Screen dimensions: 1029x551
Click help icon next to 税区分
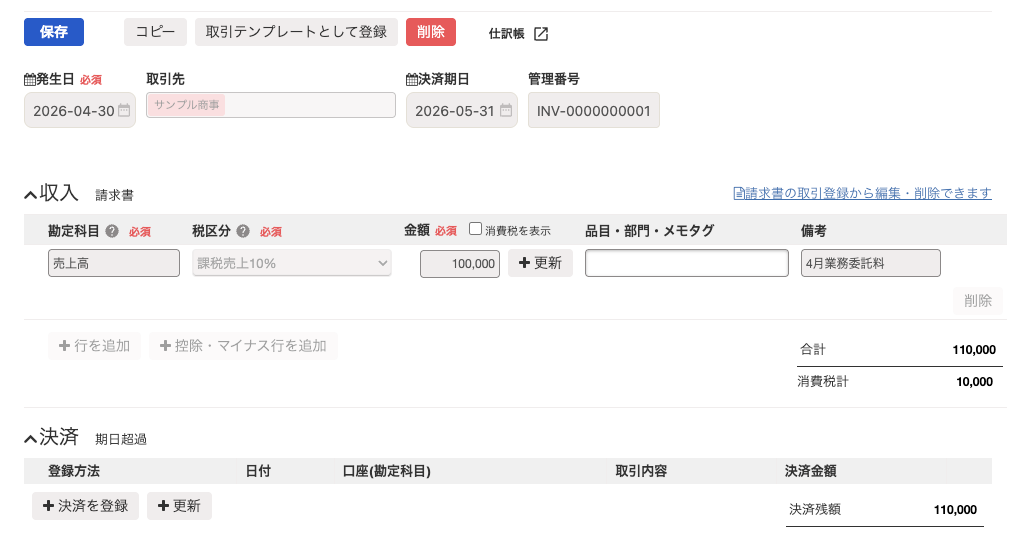tap(243, 231)
